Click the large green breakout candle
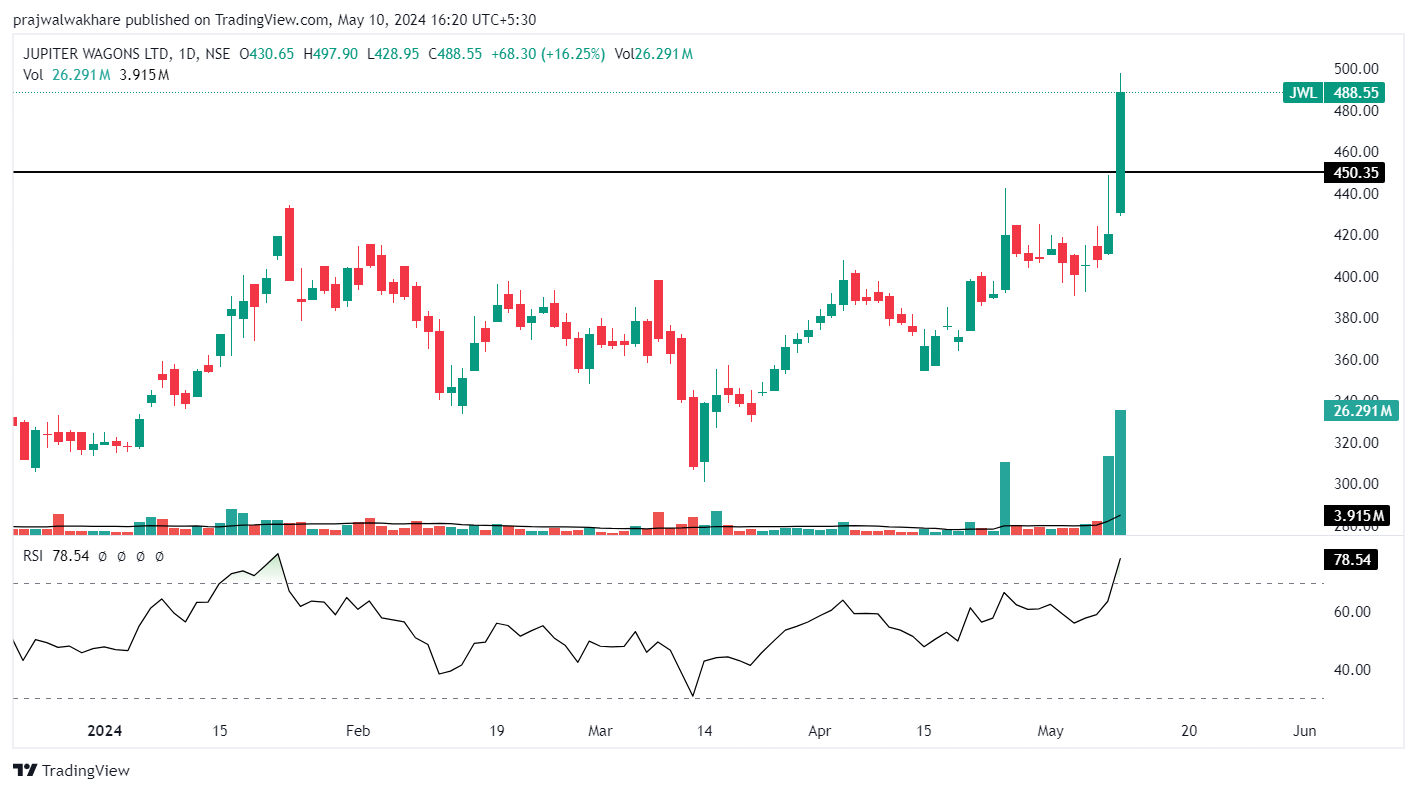The image size is (1417, 792). pos(1121,153)
